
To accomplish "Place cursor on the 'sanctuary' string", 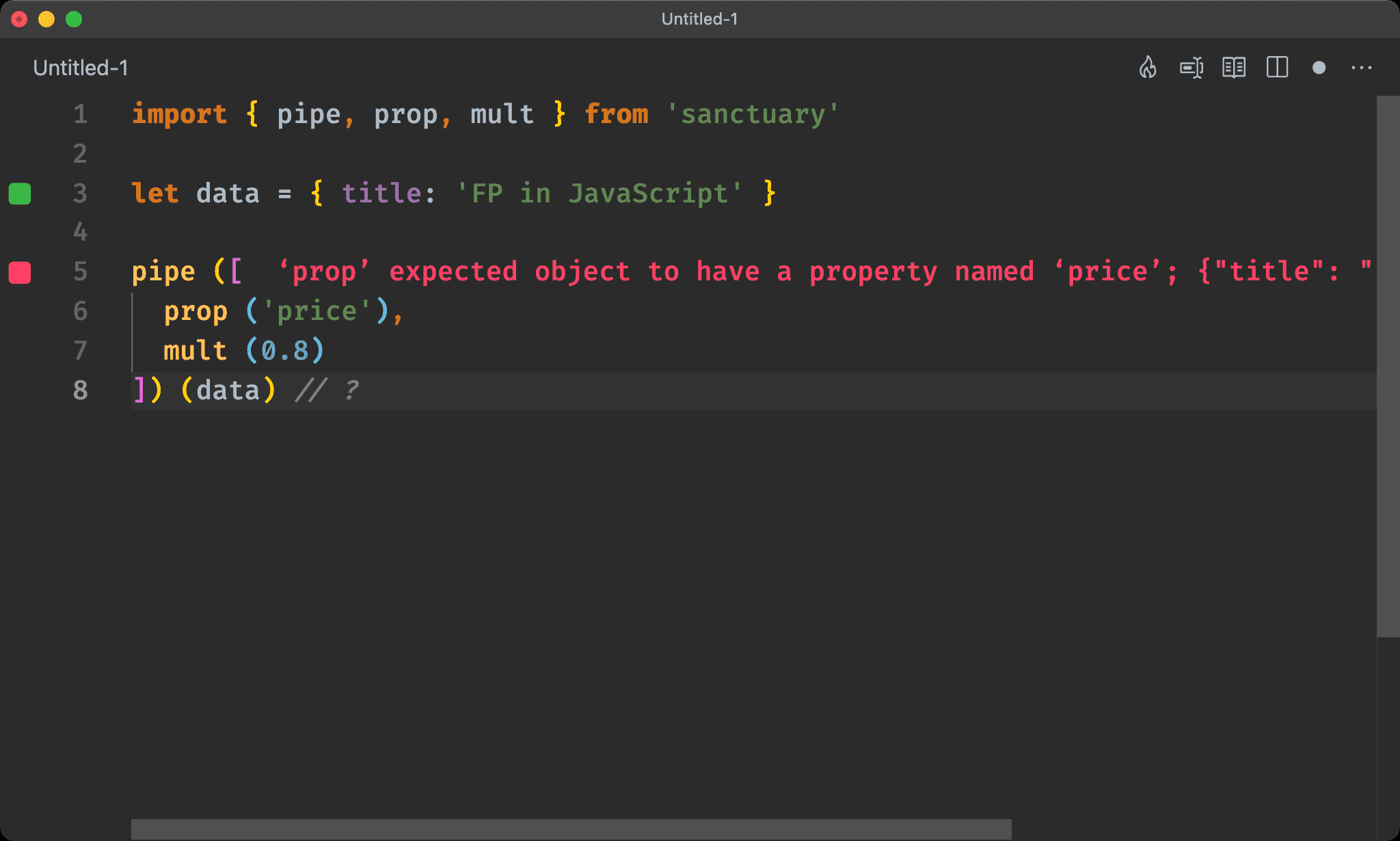I will coord(753,114).
